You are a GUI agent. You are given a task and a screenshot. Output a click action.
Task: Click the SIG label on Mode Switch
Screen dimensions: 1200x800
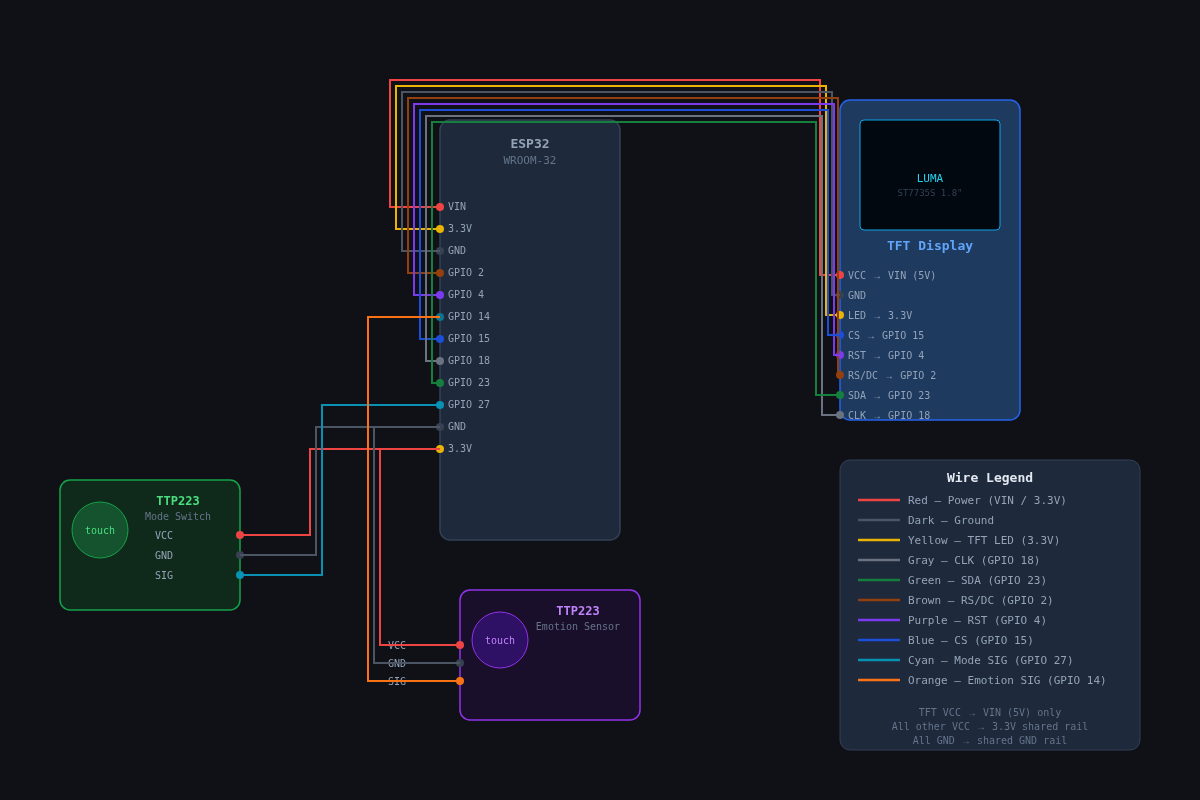pyautogui.click(x=164, y=576)
